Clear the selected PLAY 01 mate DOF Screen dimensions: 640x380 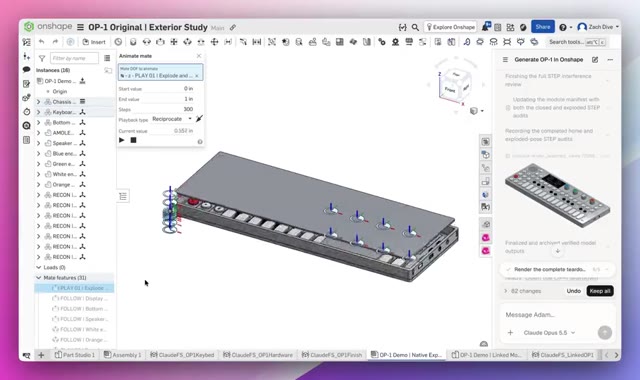tap(197, 76)
